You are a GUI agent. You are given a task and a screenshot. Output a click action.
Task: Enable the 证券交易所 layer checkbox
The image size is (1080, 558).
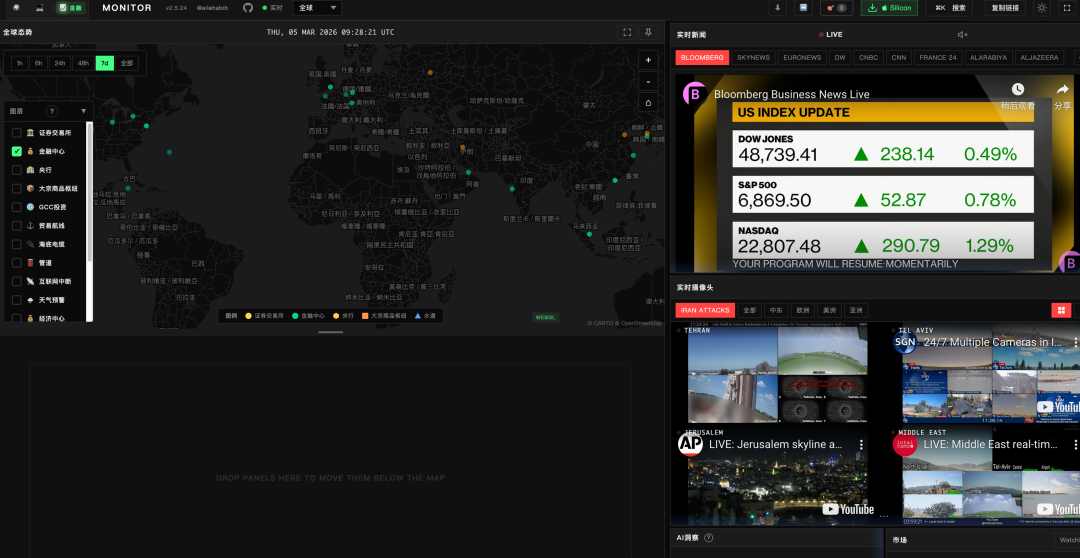click(17, 132)
